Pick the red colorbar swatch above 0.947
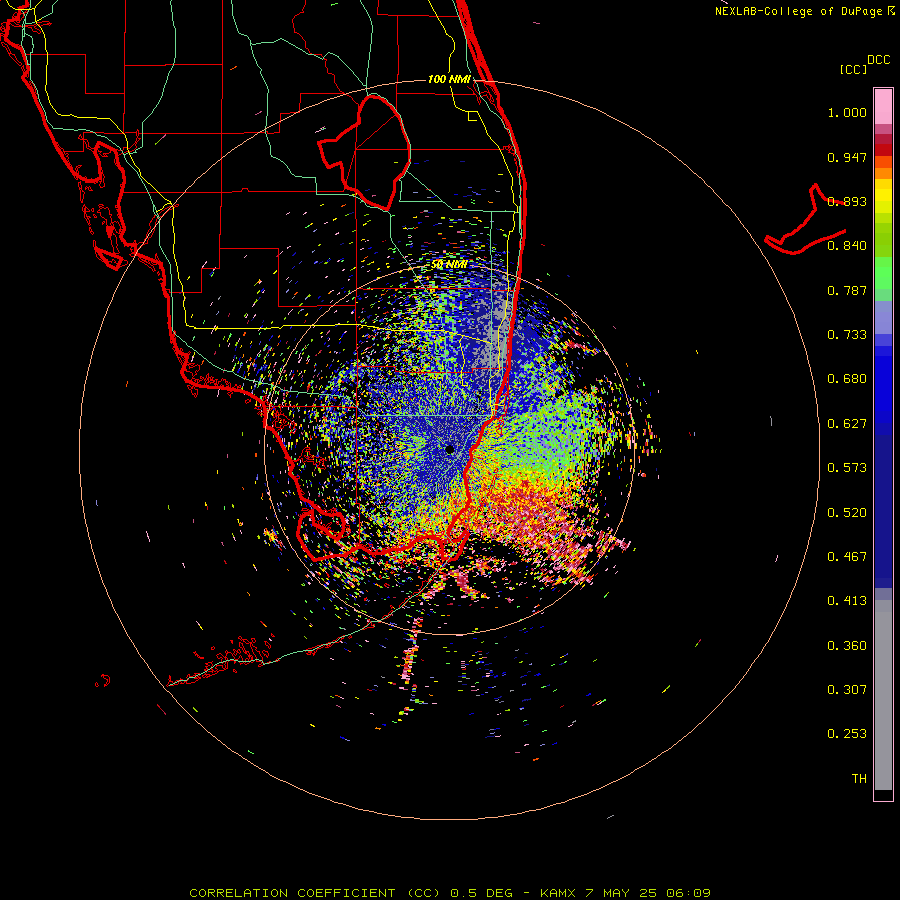Viewport: 900px width, 900px height. pyautogui.click(x=883, y=150)
